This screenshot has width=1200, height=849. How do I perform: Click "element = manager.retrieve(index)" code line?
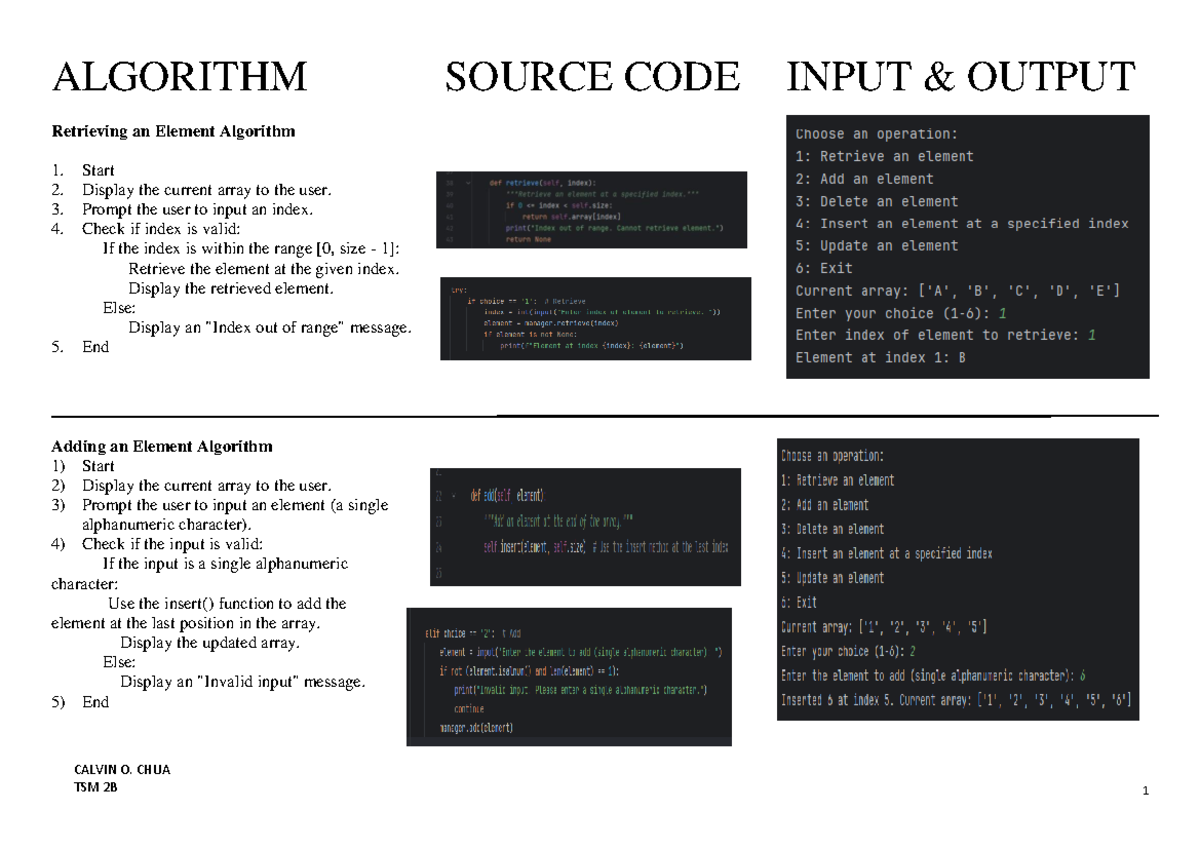(551, 324)
